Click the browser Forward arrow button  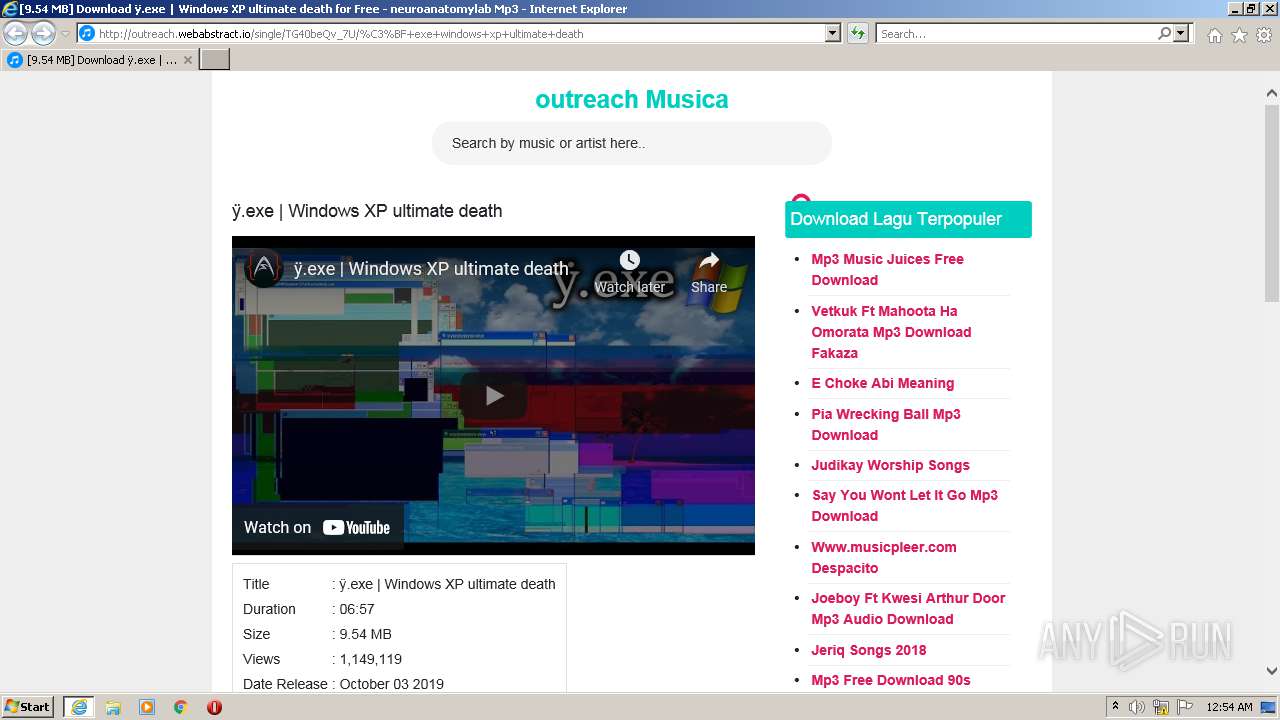(43, 34)
